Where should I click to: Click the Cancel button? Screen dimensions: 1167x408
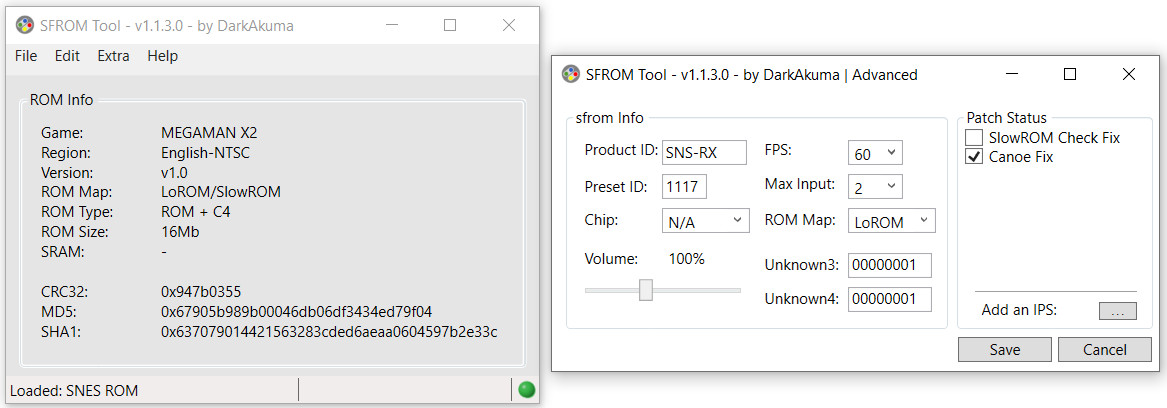pos(1104,349)
